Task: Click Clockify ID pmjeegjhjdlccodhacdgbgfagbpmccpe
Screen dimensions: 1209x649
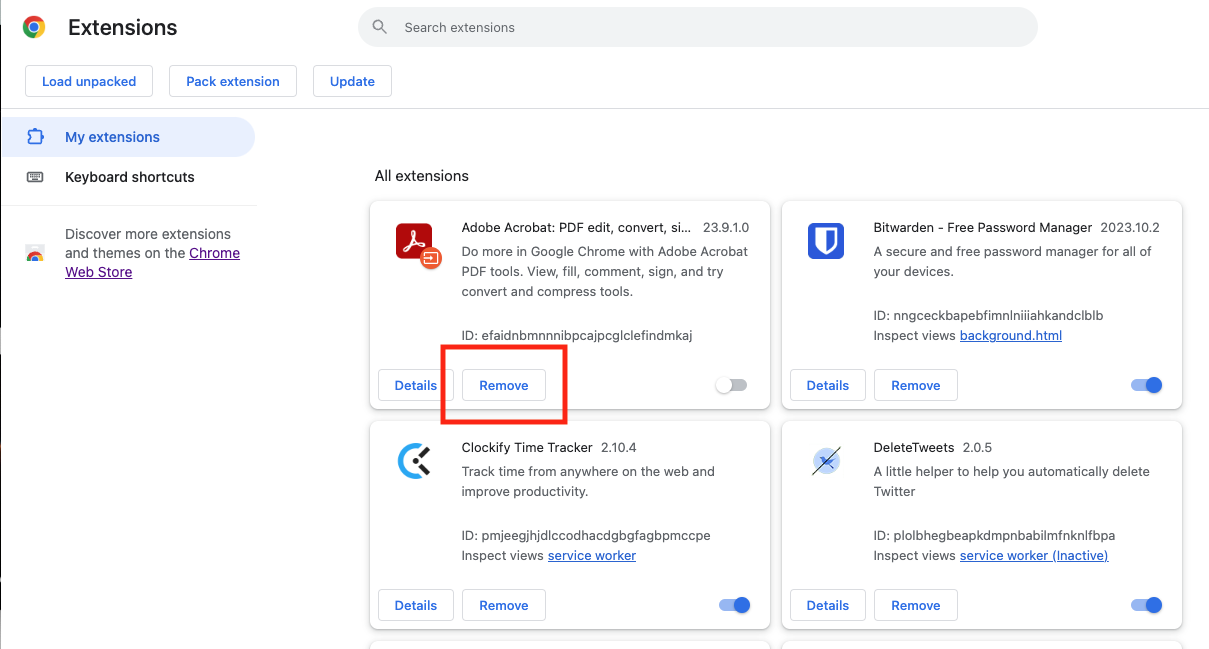Action: [586, 535]
